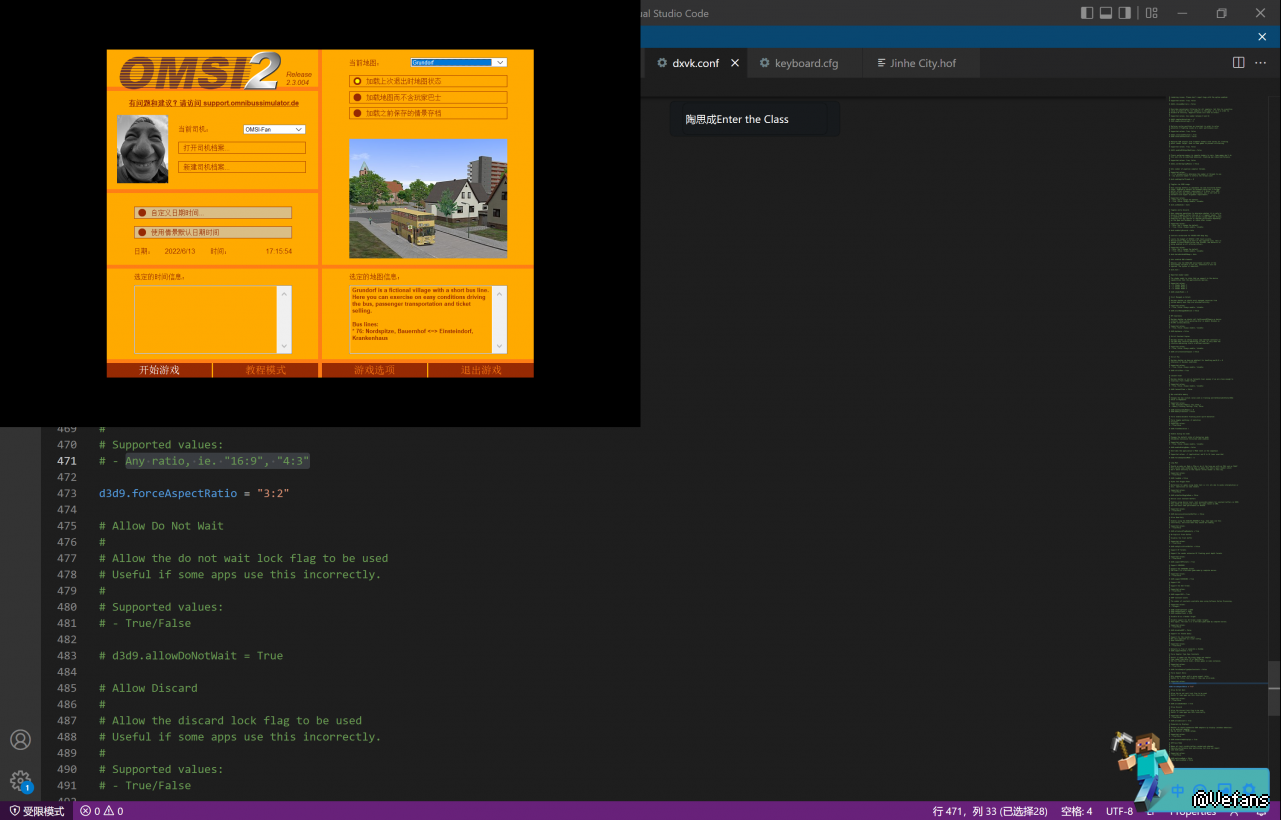Click the 开始游戏 start game button
This screenshot has height=820, width=1281.
point(159,370)
